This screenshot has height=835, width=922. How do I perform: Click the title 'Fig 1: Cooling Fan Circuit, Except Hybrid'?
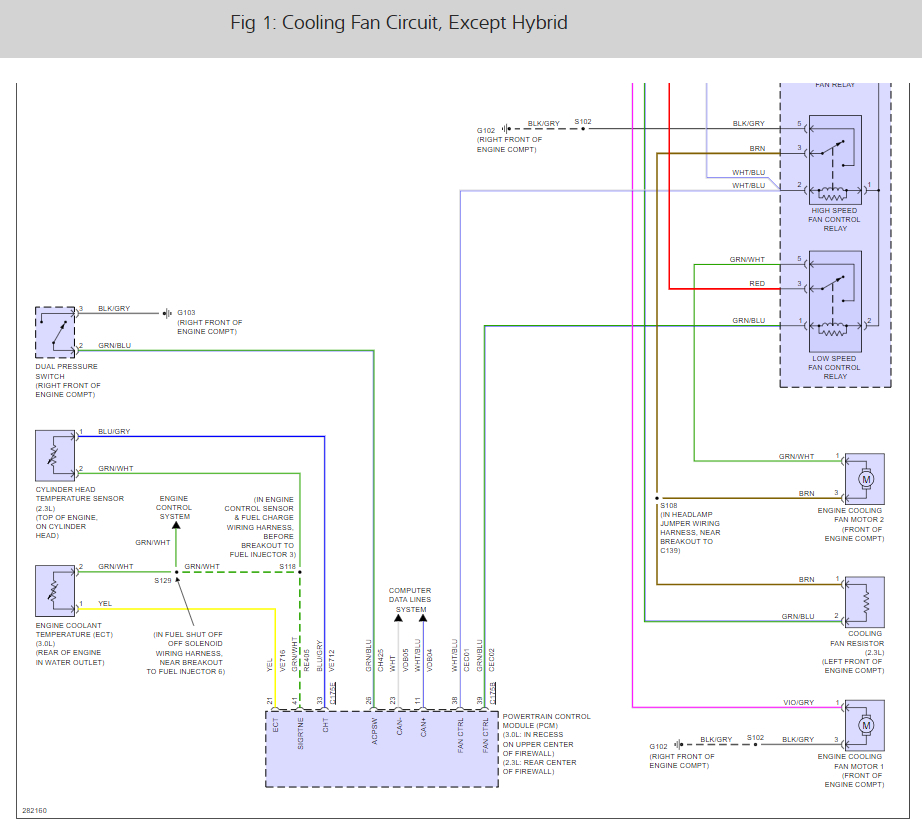(x=399, y=22)
